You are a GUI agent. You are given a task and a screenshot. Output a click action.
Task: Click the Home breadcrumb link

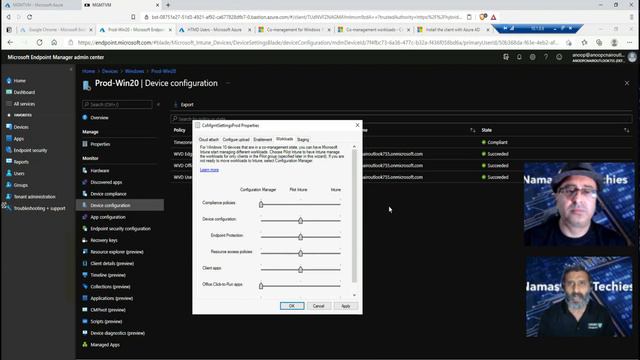click(89, 71)
